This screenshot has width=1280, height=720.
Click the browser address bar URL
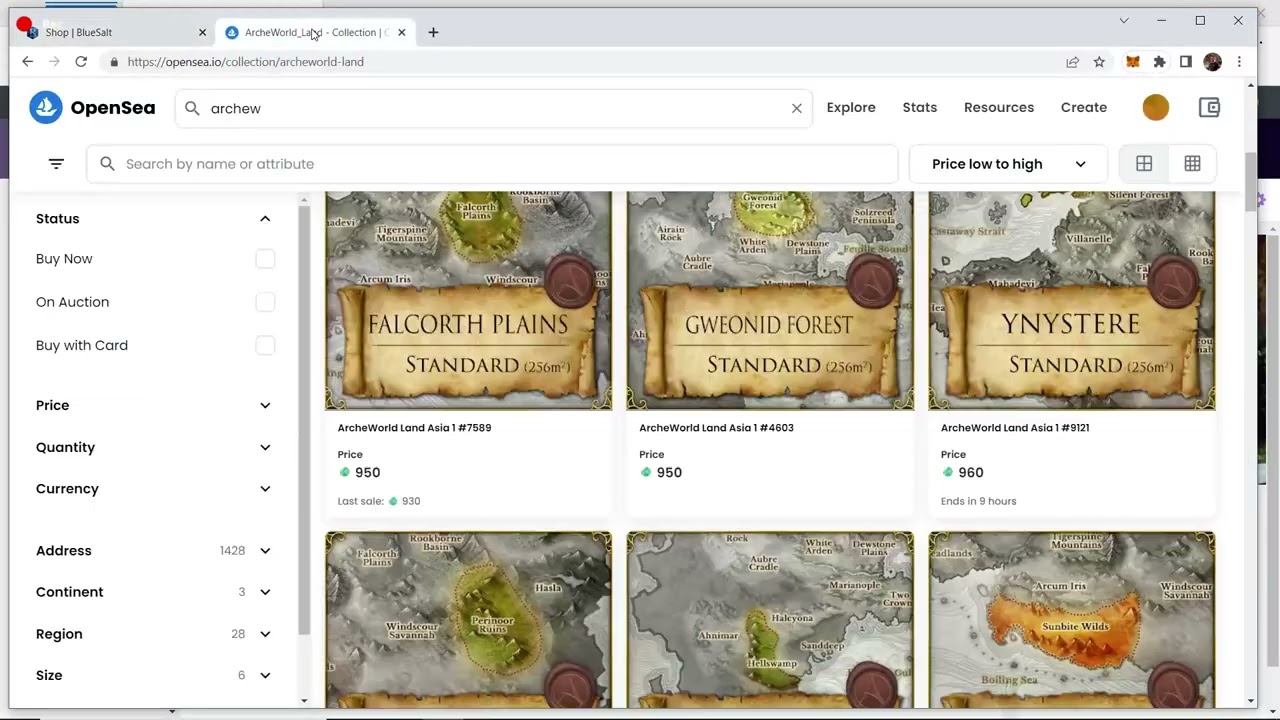coord(245,62)
